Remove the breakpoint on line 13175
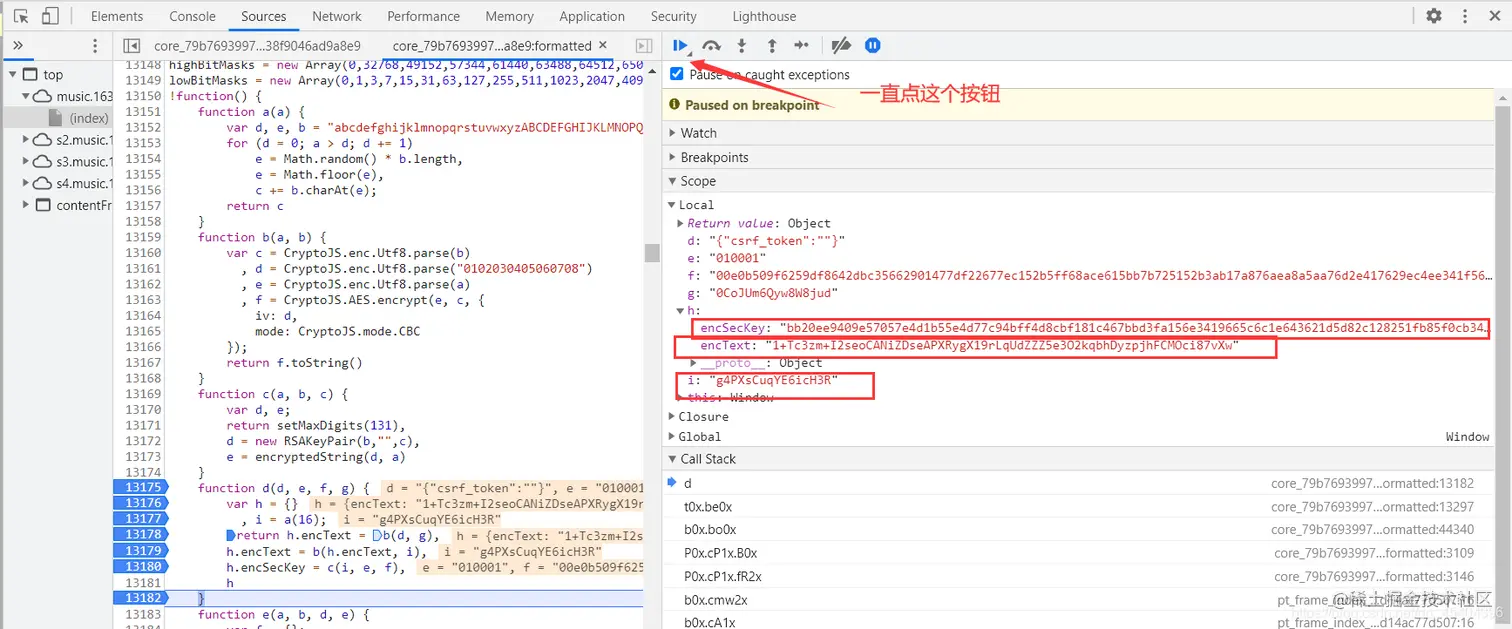Screen dimensions: 1512x629 [139, 488]
